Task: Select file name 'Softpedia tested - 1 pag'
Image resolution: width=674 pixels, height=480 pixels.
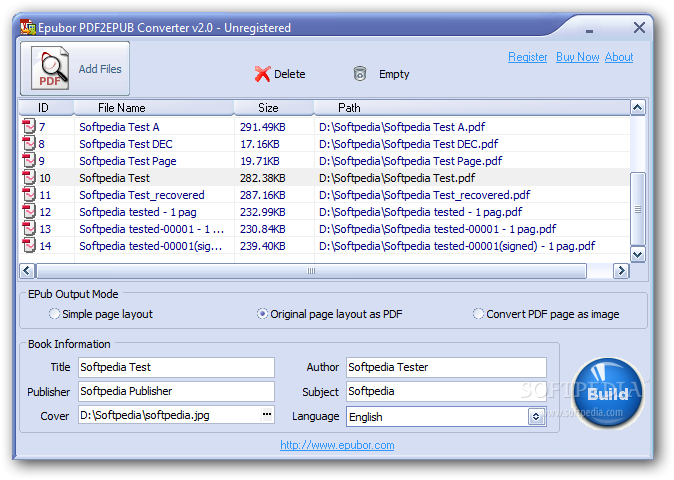Action: (138, 212)
